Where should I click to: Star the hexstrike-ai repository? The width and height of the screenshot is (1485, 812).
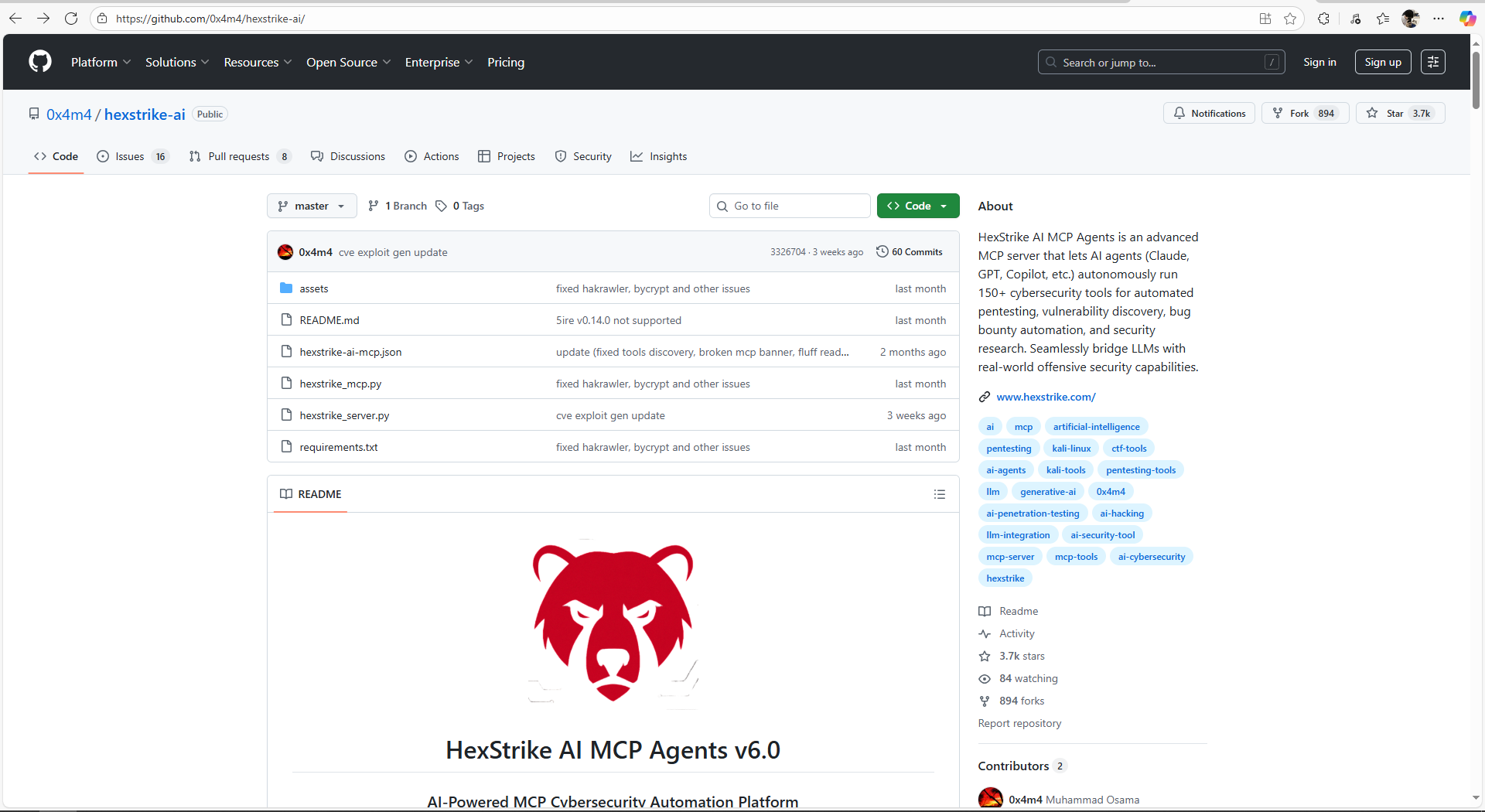click(x=1400, y=114)
